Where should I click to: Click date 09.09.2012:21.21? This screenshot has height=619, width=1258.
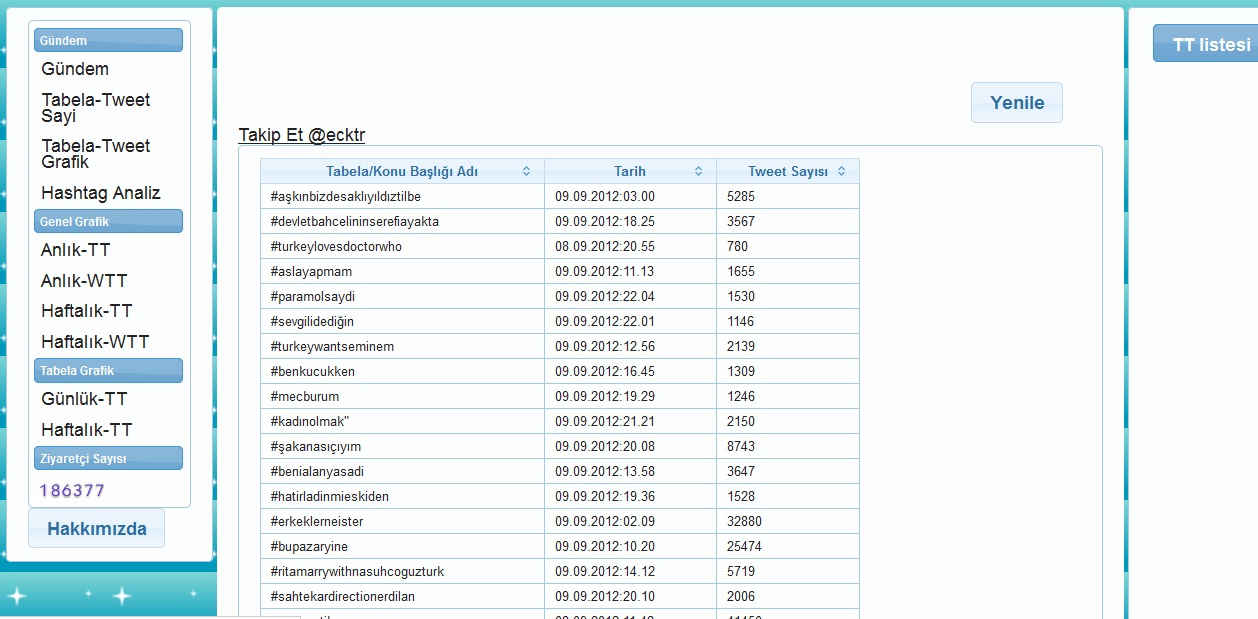click(x=605, y=421)
